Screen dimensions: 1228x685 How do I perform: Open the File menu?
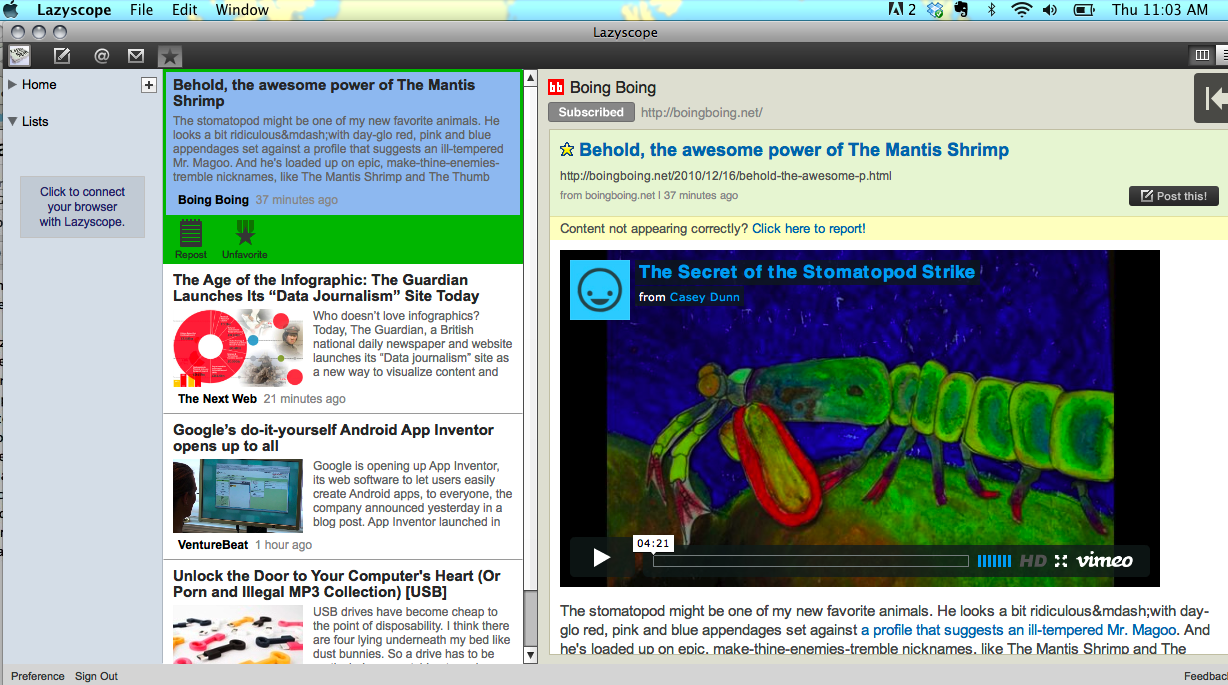[142, 10]
